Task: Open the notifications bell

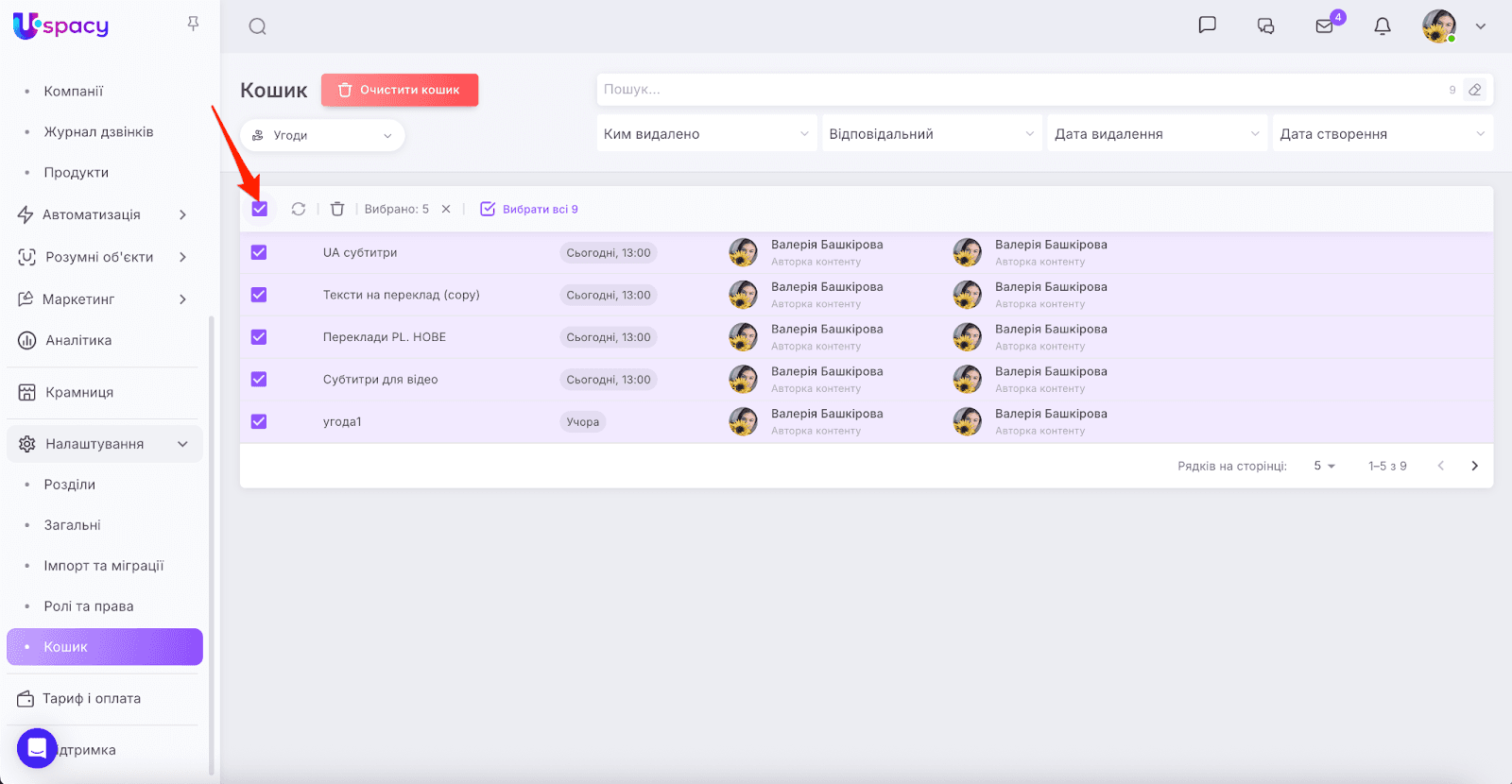Action: (1383, 26)
